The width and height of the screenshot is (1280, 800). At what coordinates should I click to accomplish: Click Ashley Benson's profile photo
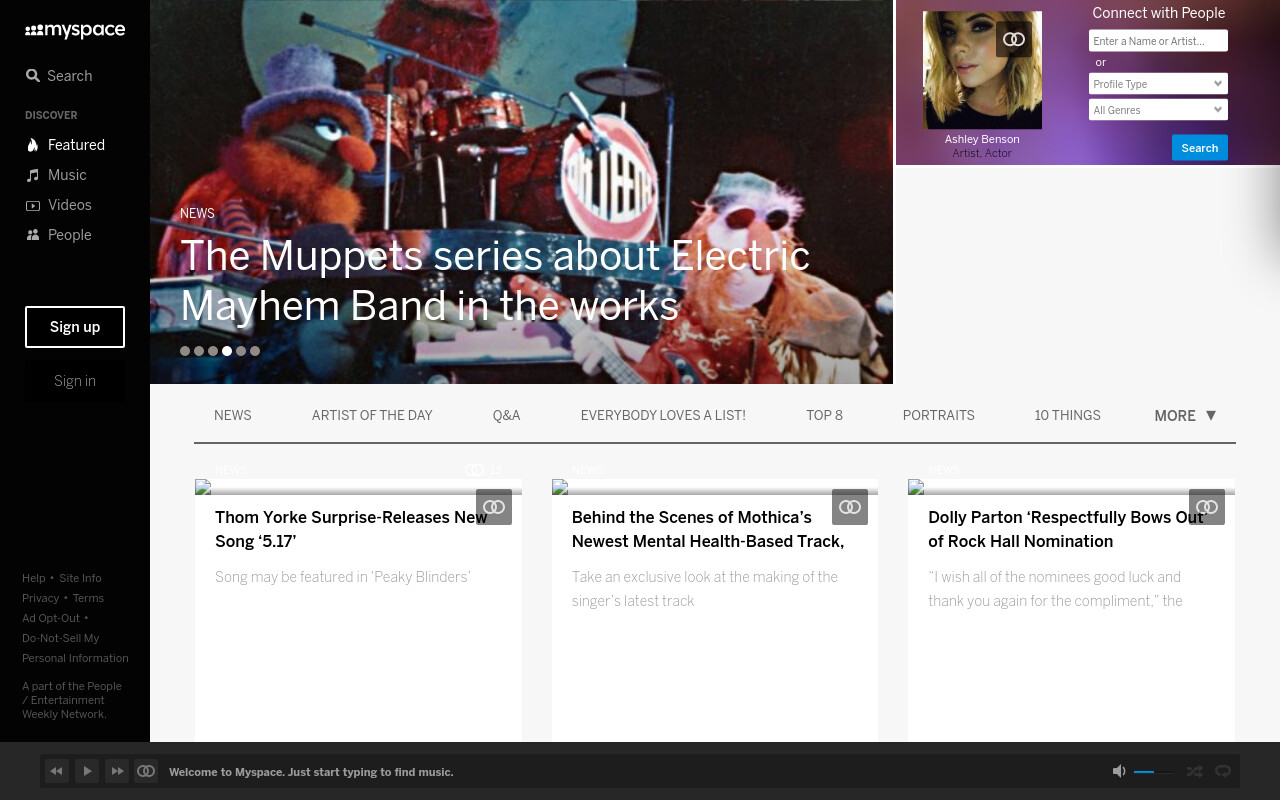point(982,70)
